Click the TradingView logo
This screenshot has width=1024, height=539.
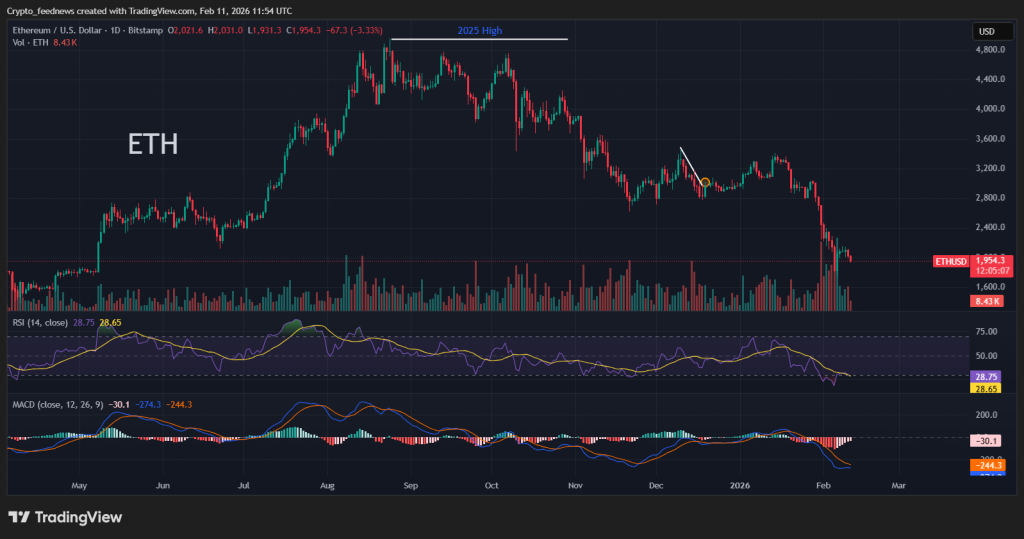click(x=65, y=517)
